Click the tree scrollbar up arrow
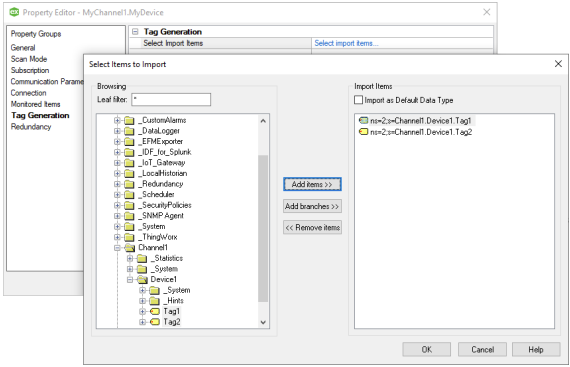Viewport: 570px width, 367px height. [x=263, y=121]
